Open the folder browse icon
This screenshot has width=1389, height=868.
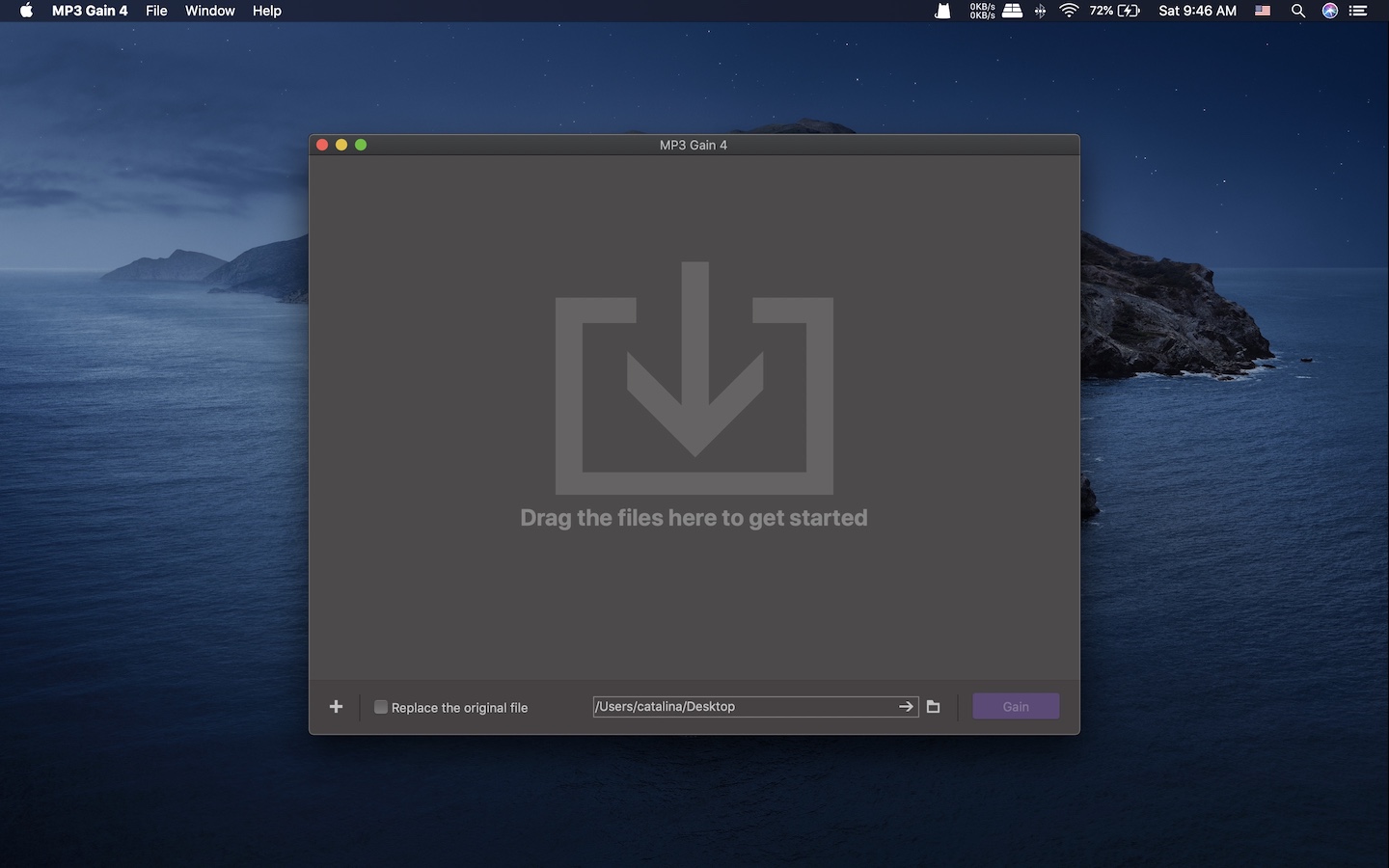pyautogui.click(x=933, y=707)
